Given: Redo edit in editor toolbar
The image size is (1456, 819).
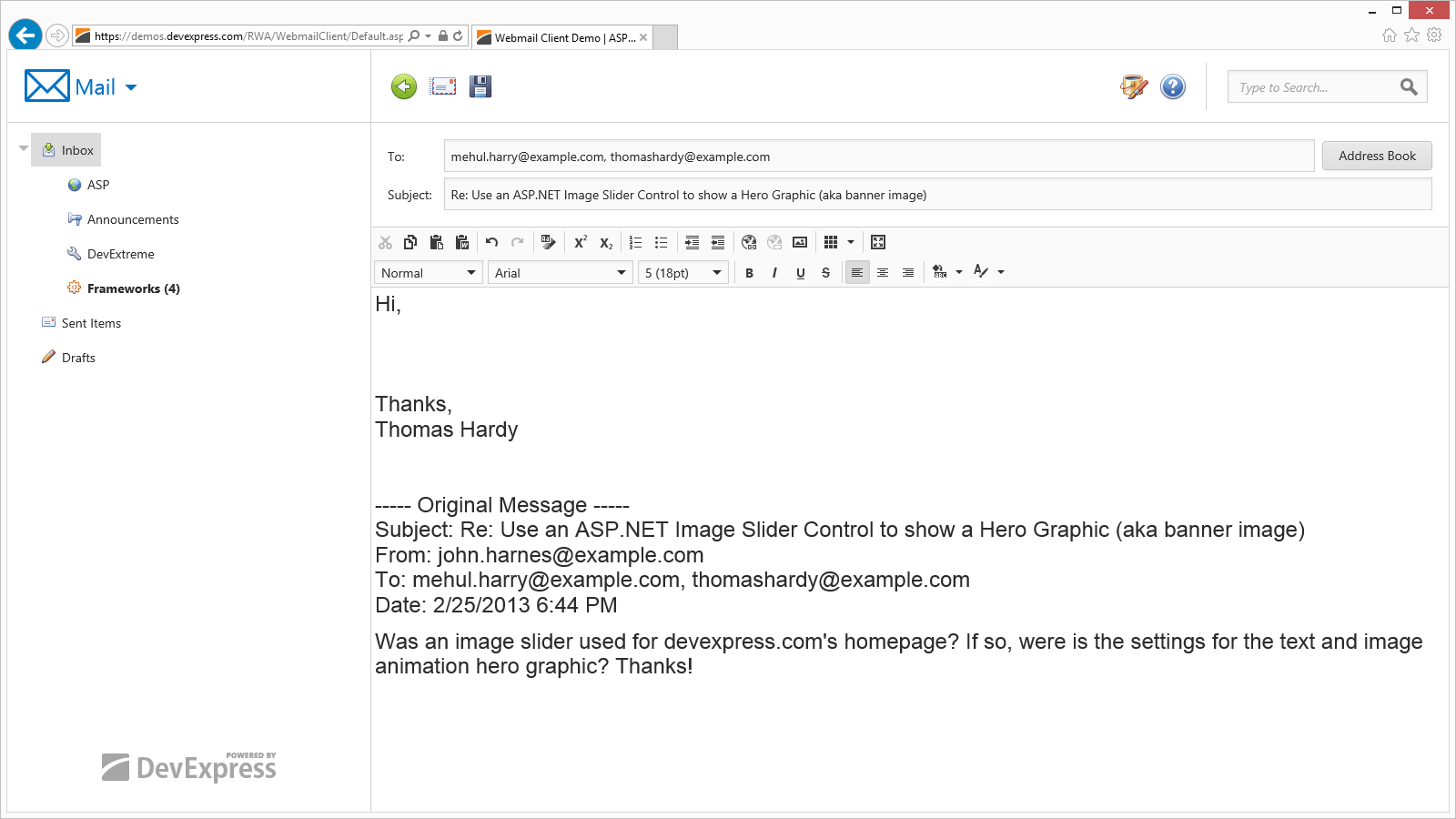Looking at the screenshot, I should (x=518, y=242).
